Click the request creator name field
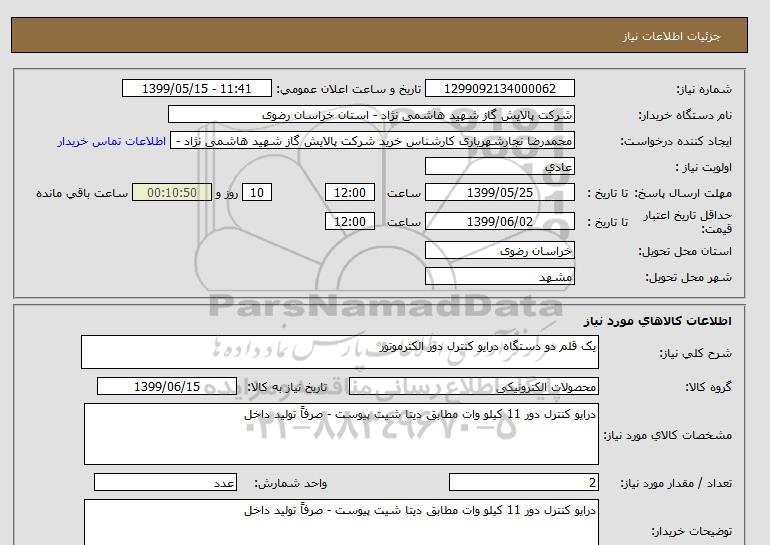Viewport: 770px width, 545px height. [372, 140]
